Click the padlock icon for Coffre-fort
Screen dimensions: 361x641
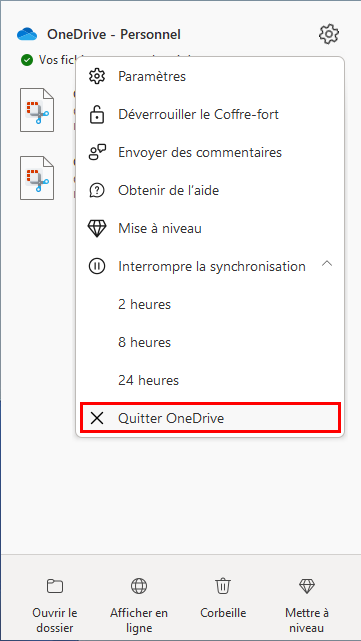[97, 114]
